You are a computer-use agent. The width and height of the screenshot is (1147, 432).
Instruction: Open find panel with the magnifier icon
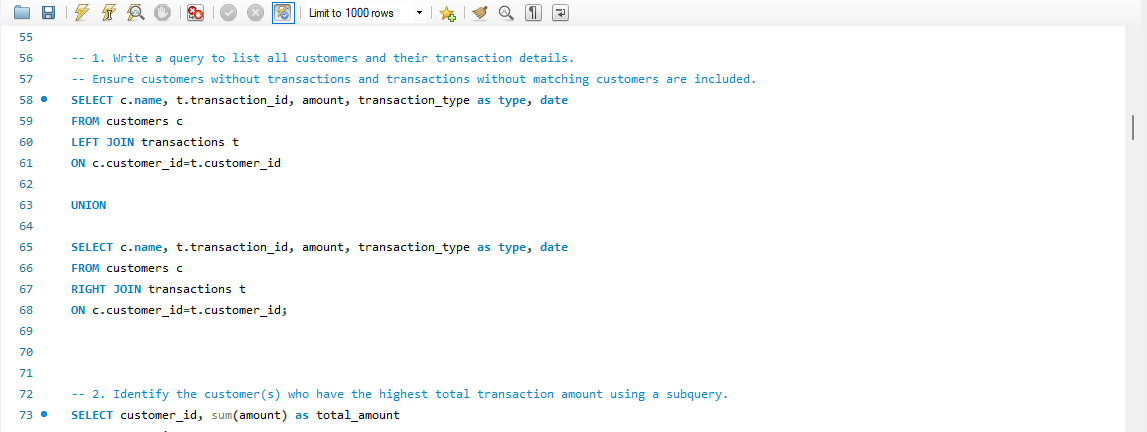(x=506, y=12)
